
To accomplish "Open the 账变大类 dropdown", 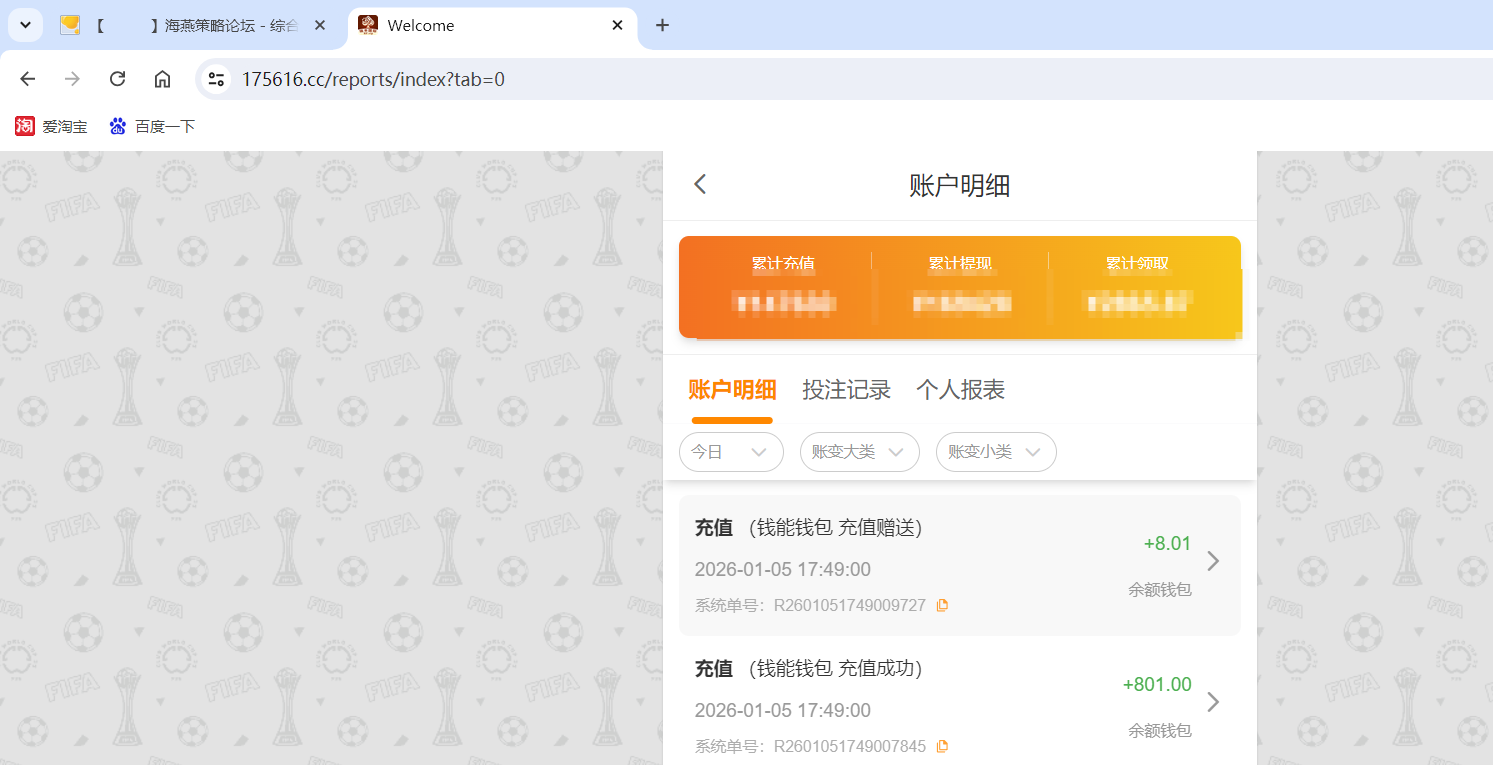I will click(859, 452).
